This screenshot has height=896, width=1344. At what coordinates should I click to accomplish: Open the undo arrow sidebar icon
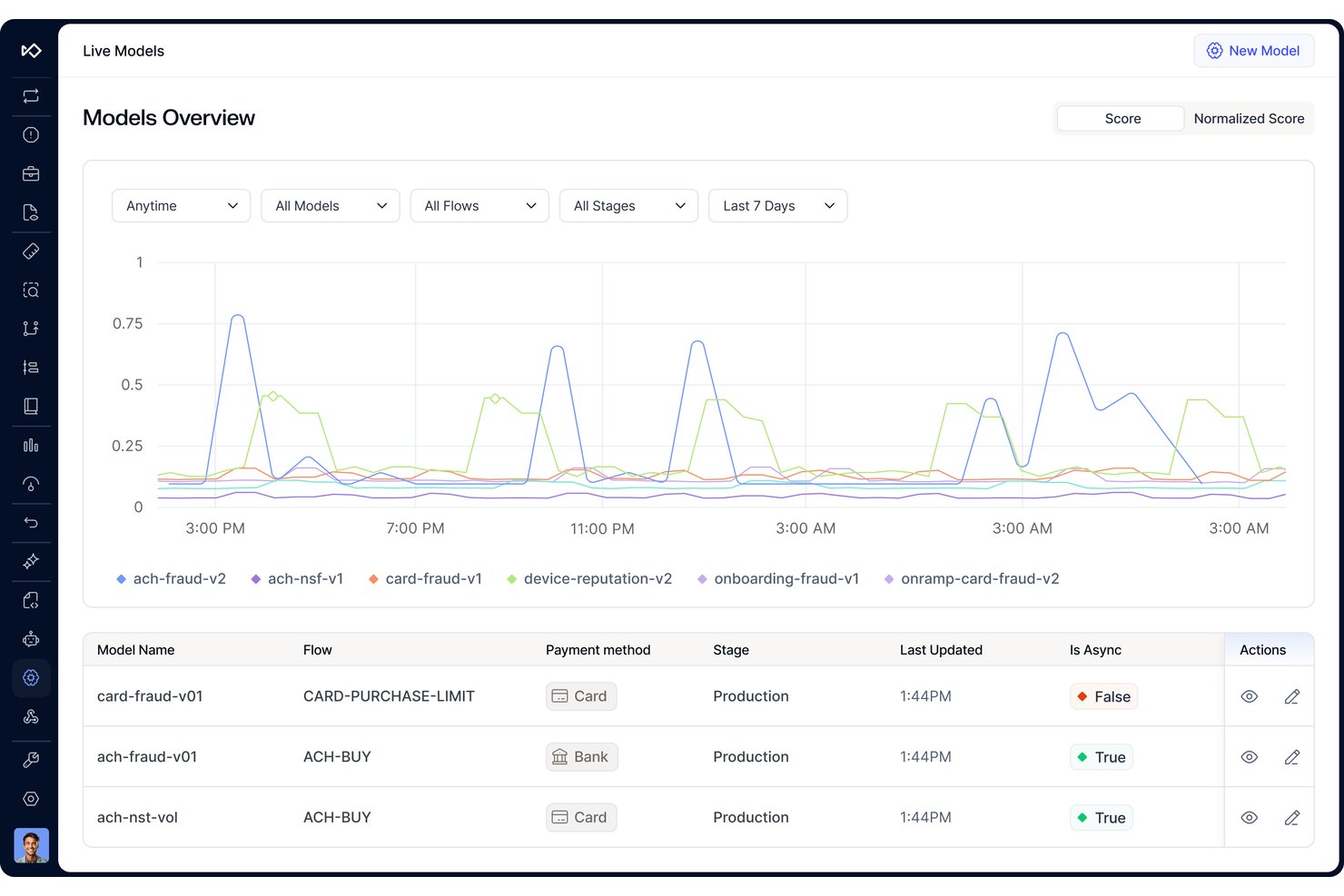[31, 523]
